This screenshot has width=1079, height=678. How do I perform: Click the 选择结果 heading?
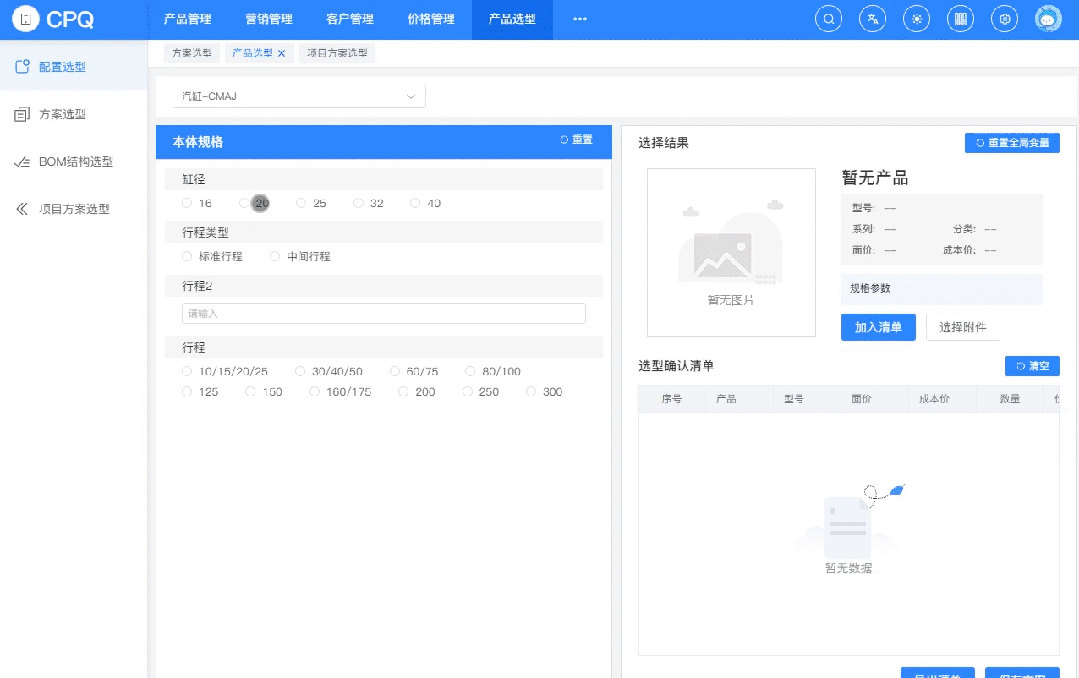663,142
